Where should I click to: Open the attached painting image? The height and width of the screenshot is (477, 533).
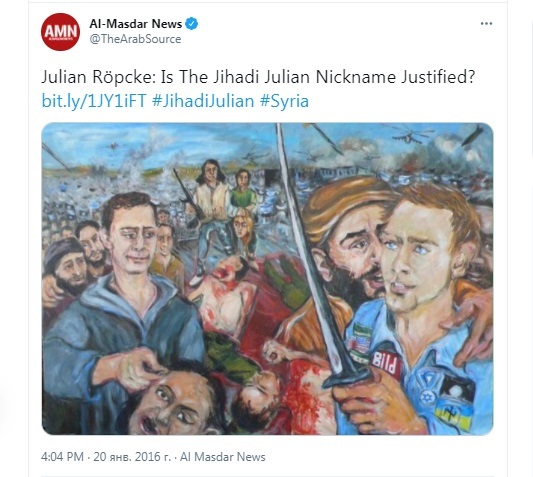click(x=267, y=279)
